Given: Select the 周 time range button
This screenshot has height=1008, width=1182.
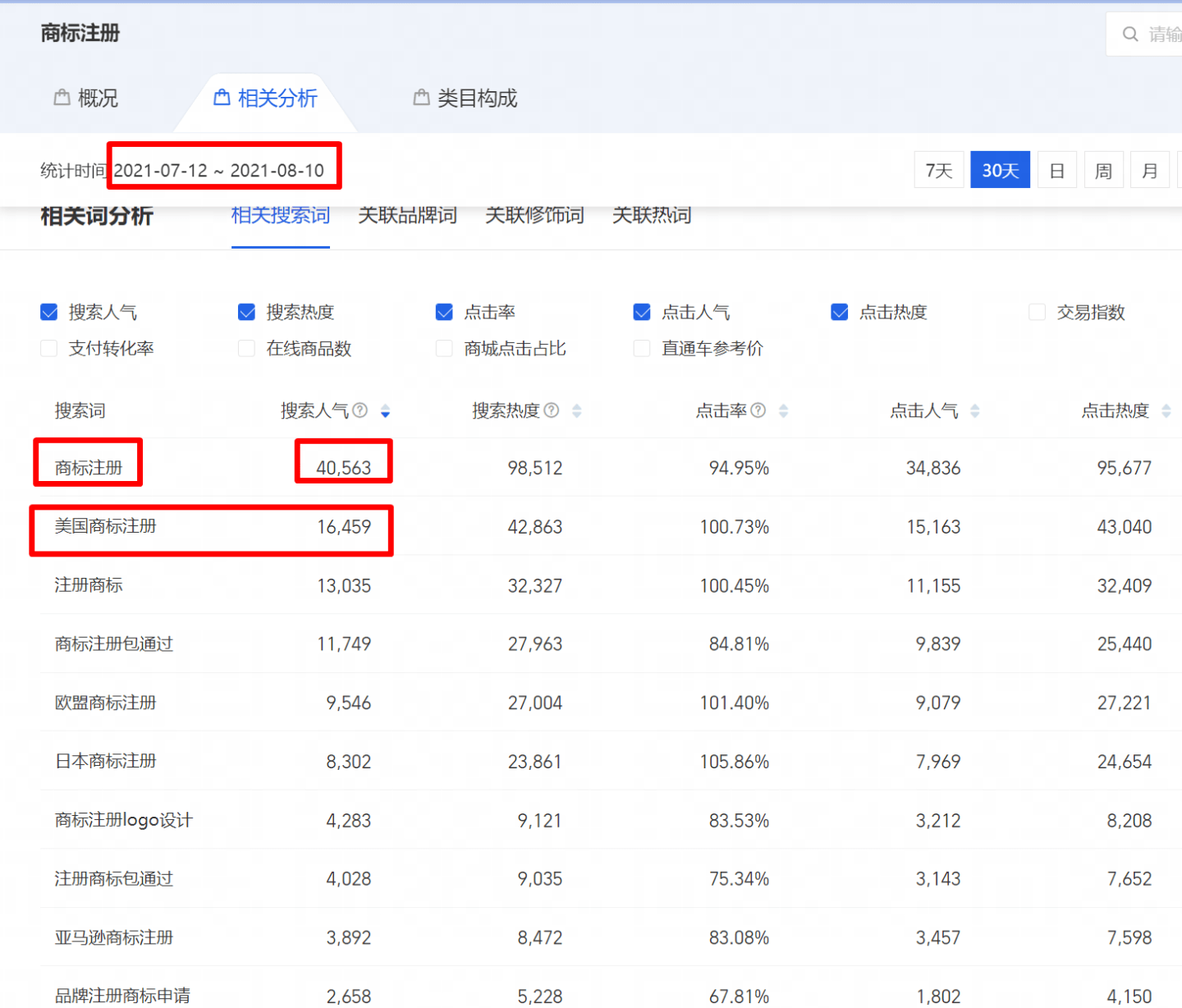Looking at the screenshot, I should 1103,171.
